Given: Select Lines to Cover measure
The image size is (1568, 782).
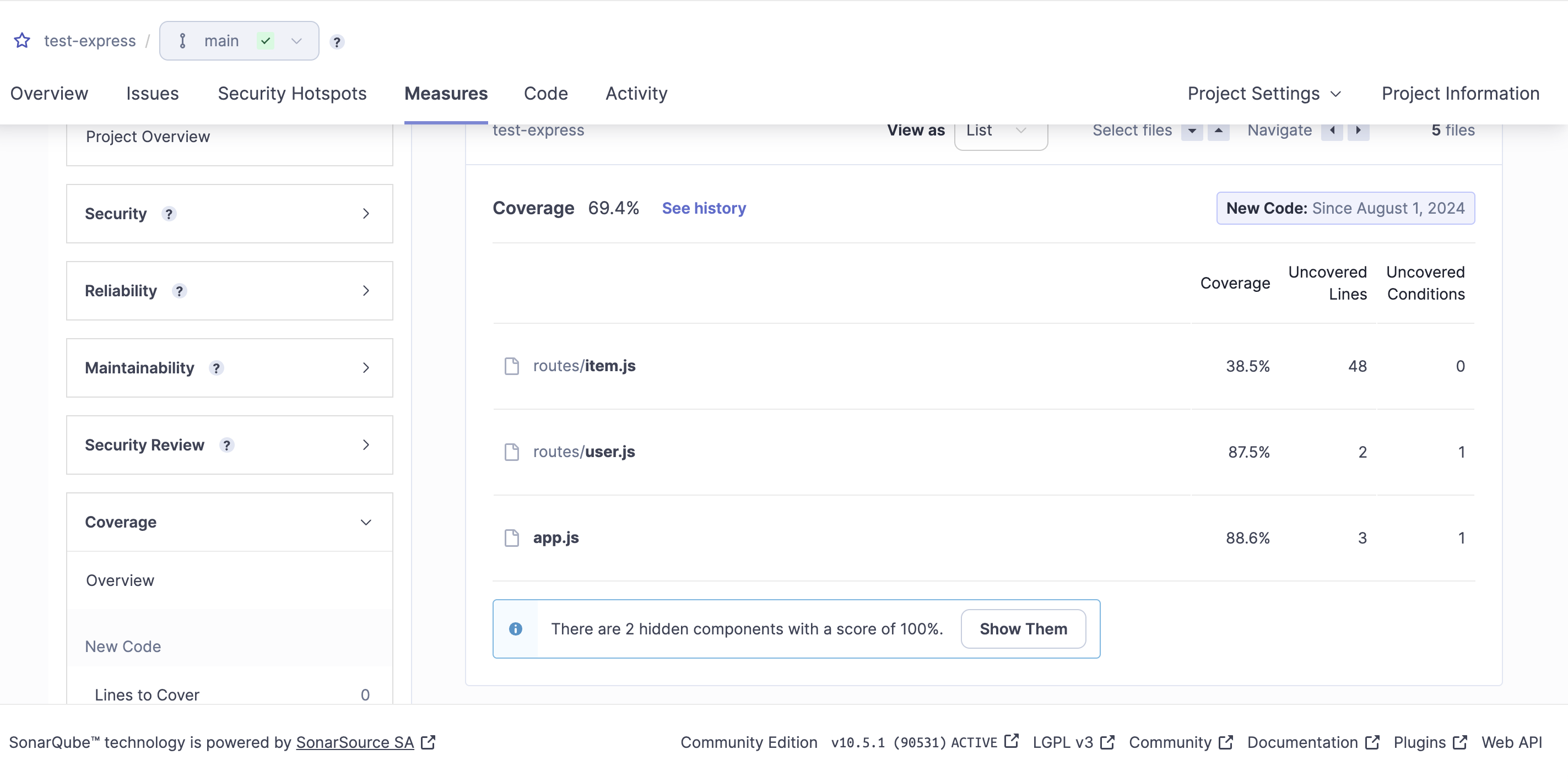Looking at the screenshot, I should (x=230, y=695).
